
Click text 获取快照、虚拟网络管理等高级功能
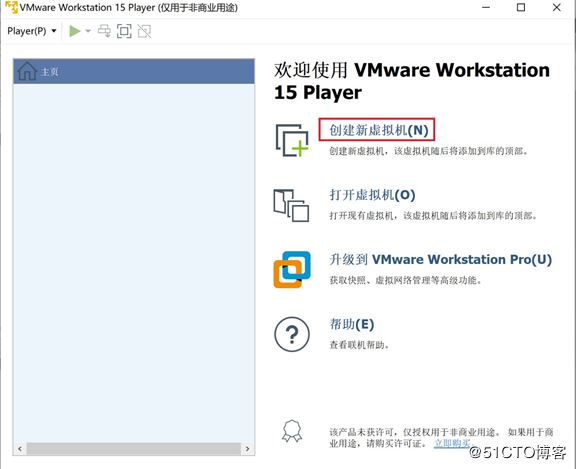pyautogui.click(x=405, y=280)
